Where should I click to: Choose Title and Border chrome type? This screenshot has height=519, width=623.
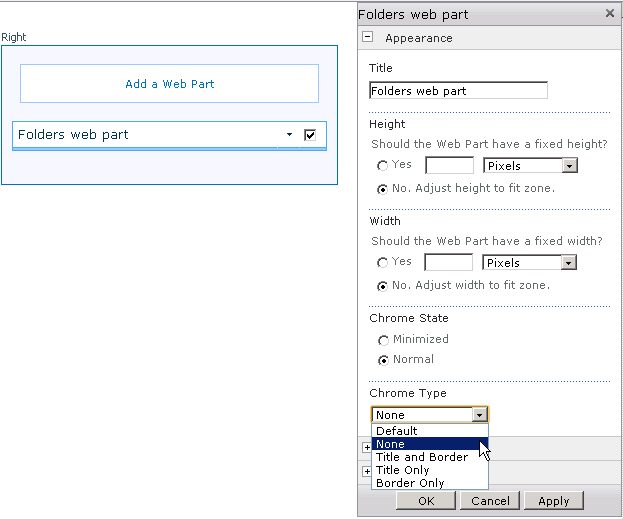(421, 457)
